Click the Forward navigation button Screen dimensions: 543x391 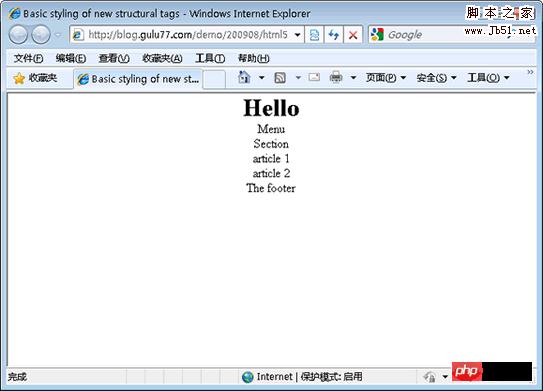tap(41, 35)
